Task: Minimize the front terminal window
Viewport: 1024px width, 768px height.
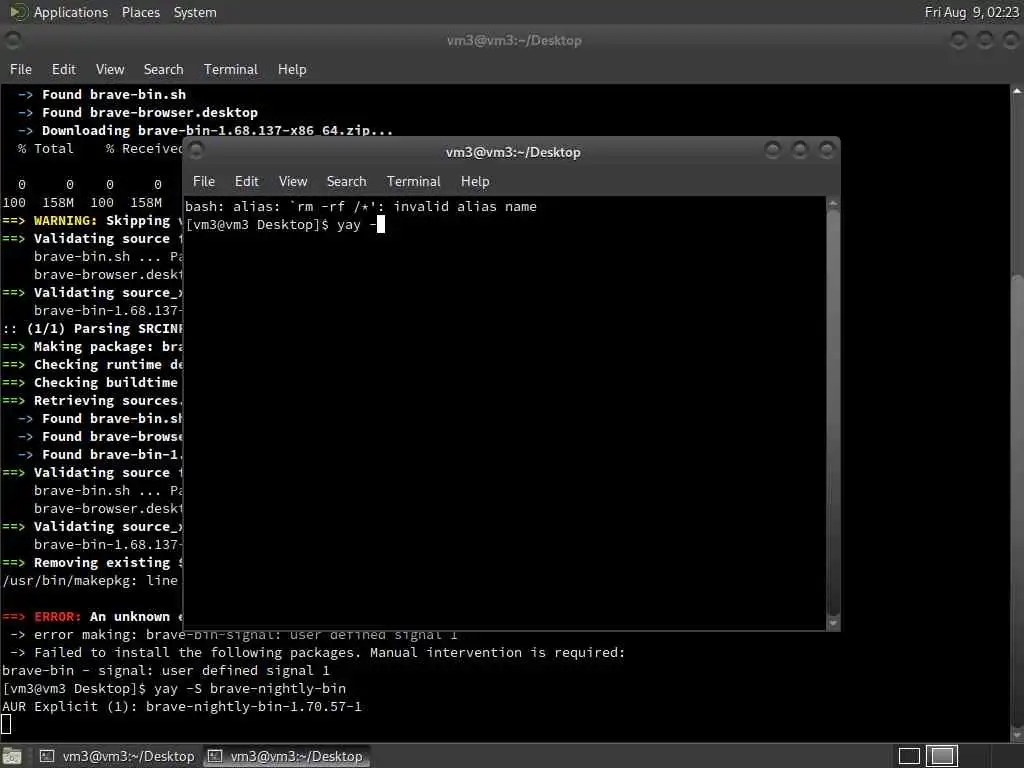Action: tap(773, 151)
